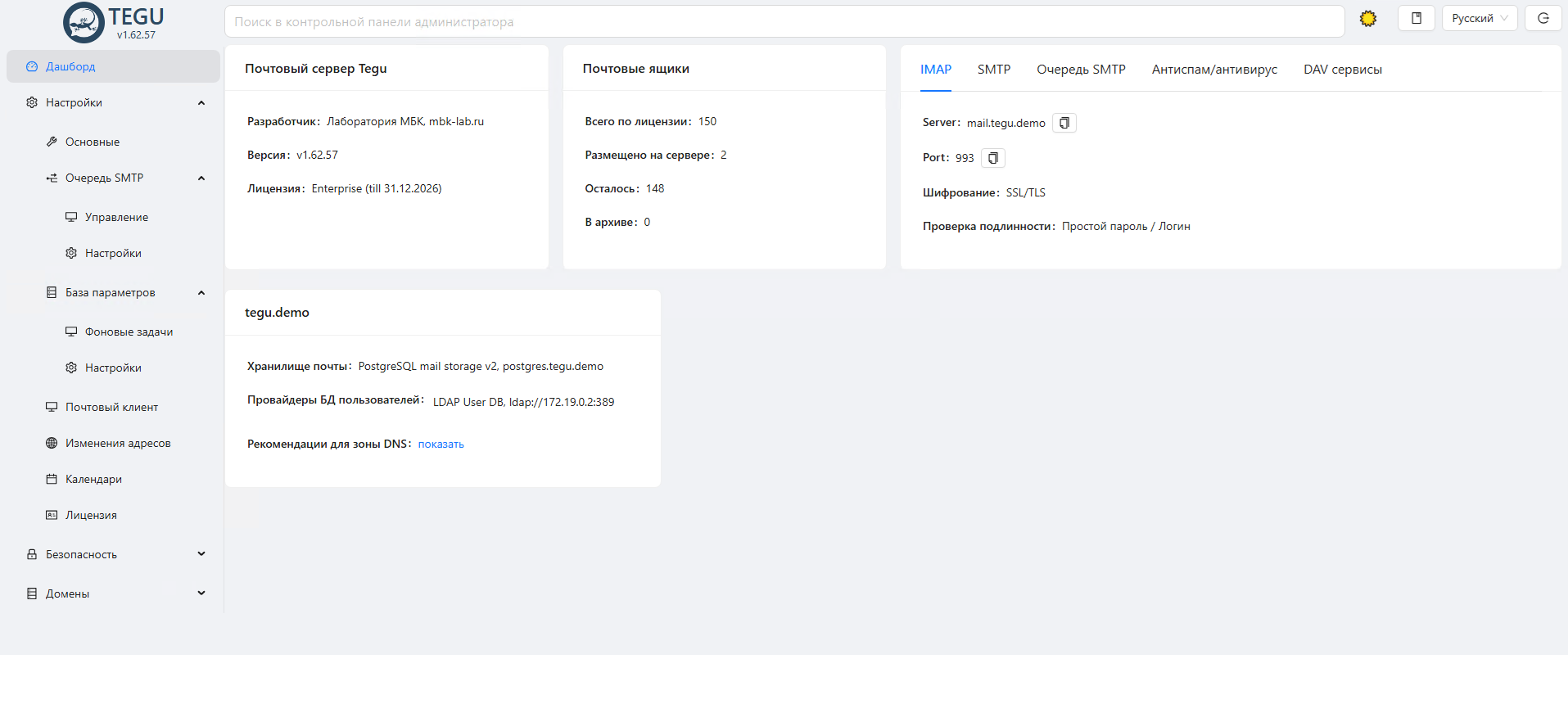Switch to the SMTP tab
Image resolution: width=1568 pixels, height=713 pixels.
[993, 70]
